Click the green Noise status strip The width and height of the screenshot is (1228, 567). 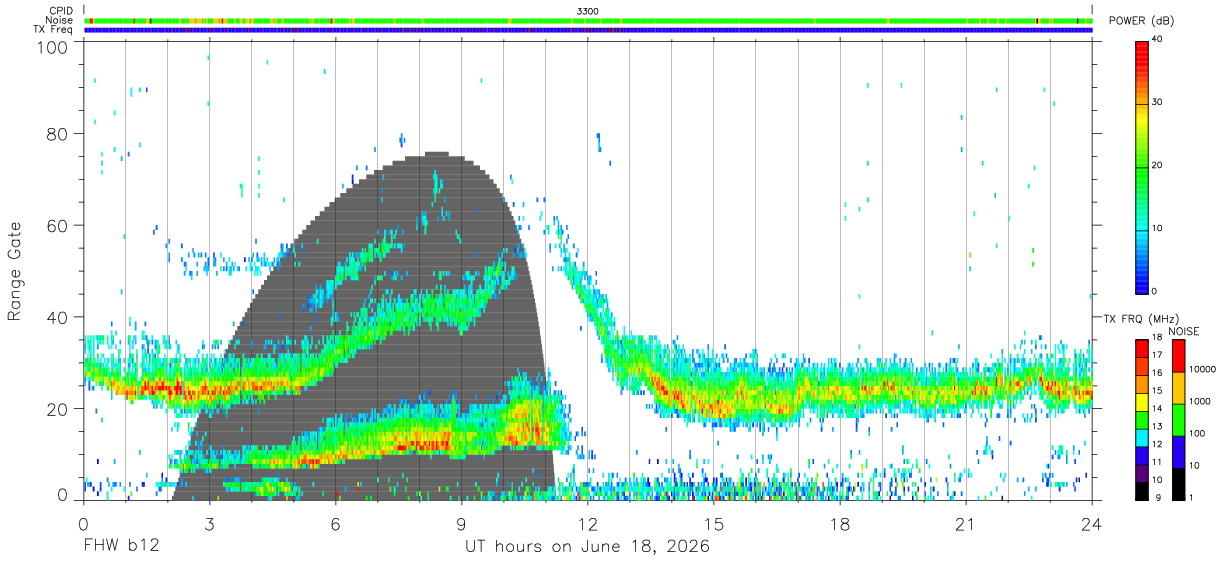(588, 20)
